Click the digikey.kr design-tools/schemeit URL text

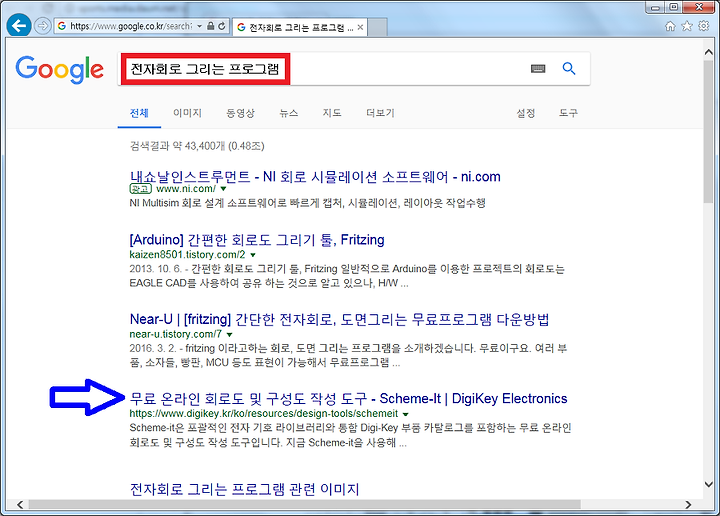pyautogui.click(x=264, y=414)
